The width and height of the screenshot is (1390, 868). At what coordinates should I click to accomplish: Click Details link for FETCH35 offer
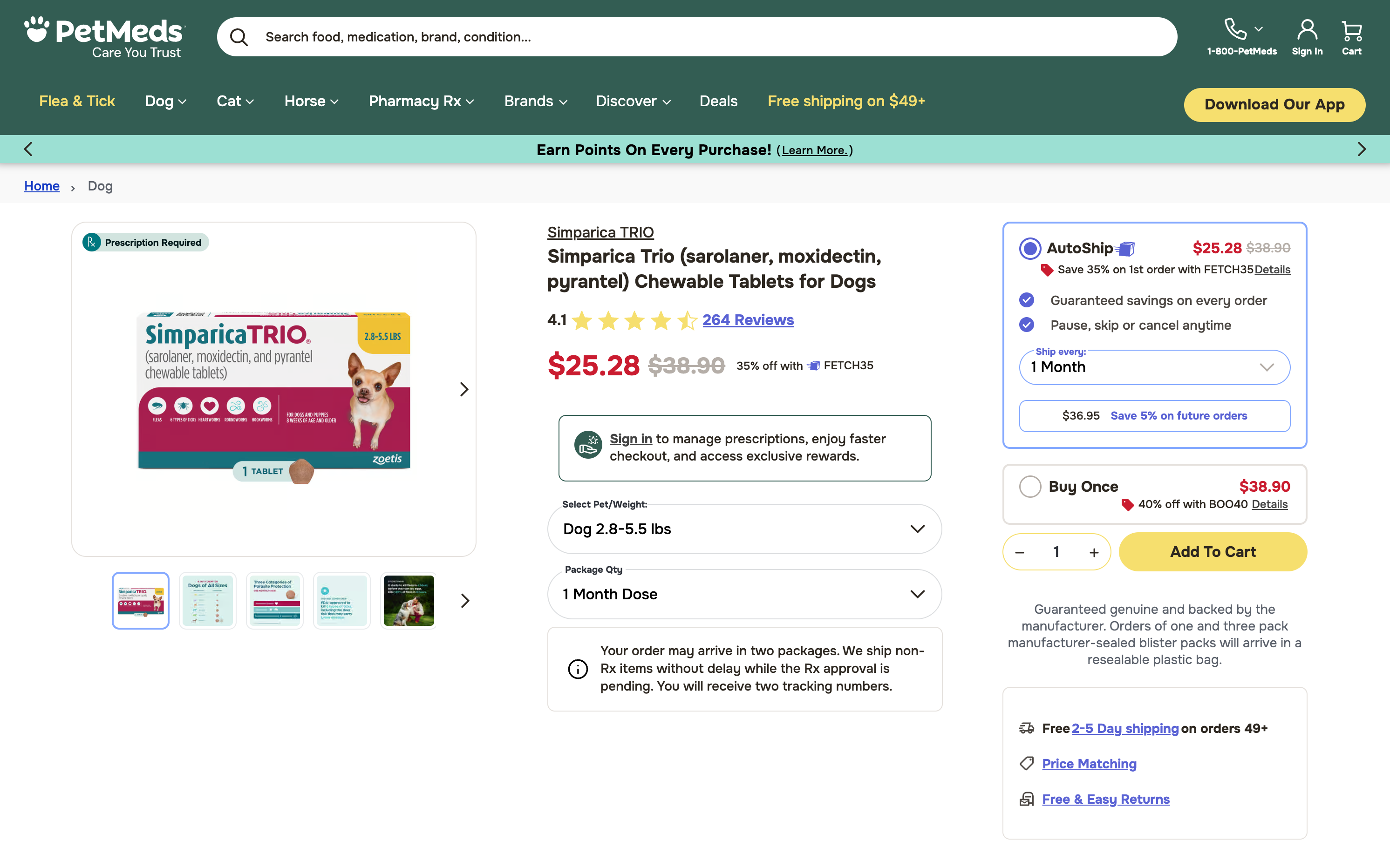[1272, 270]
